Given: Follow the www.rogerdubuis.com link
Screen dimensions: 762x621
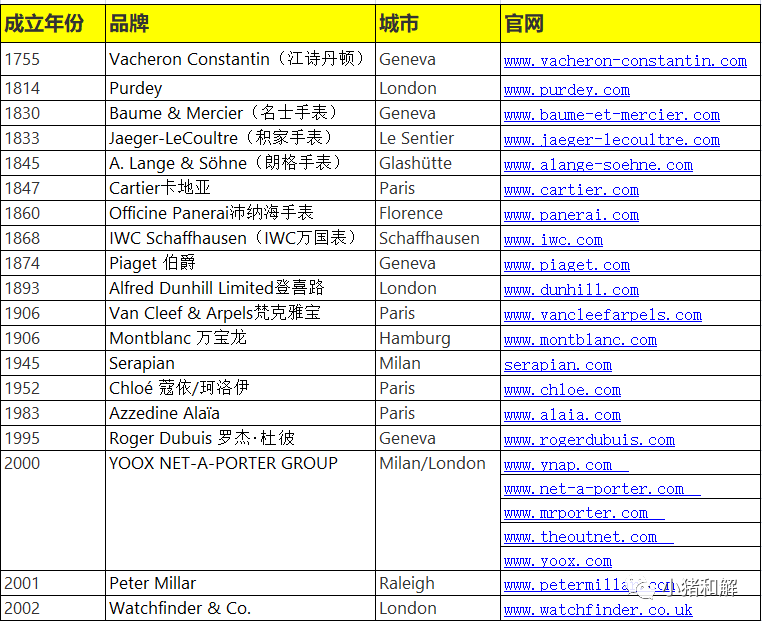Looking at the screenshot, I should tap(589, 440).
